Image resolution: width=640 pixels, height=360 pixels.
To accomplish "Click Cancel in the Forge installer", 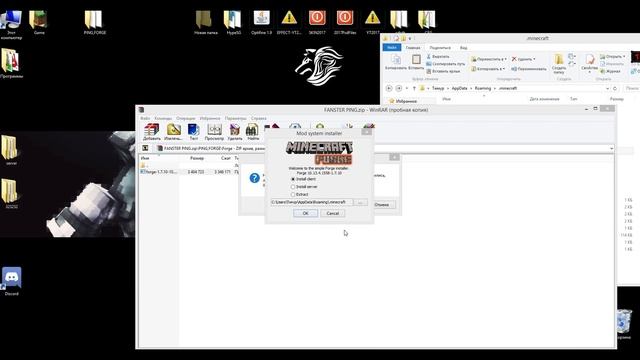I will [x=333, y=213].
